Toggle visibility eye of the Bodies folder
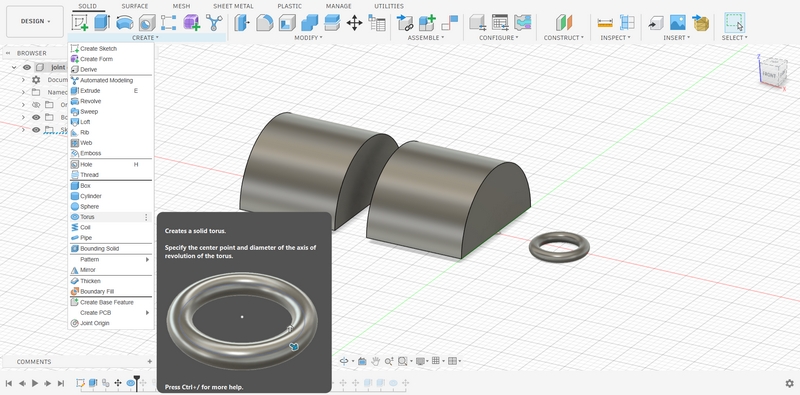Image resolution: width=800 pixels, height=395 pixels. [36, 117]
